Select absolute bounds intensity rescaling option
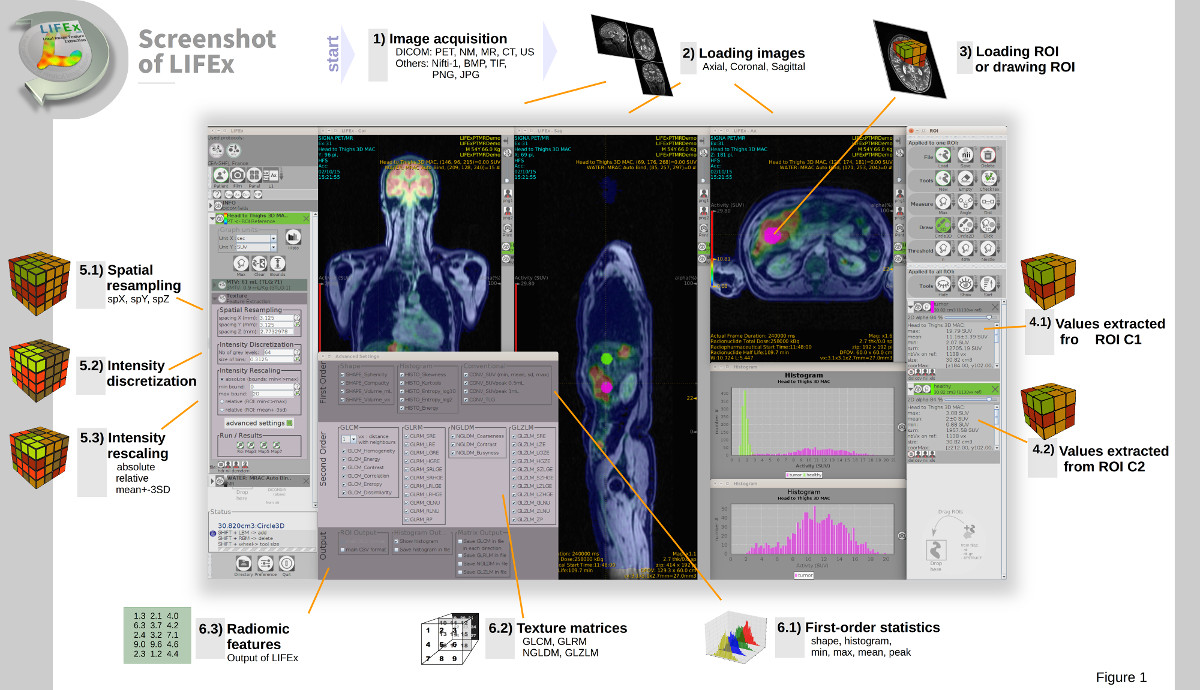The image size is (1200, 690). point(222,378)
